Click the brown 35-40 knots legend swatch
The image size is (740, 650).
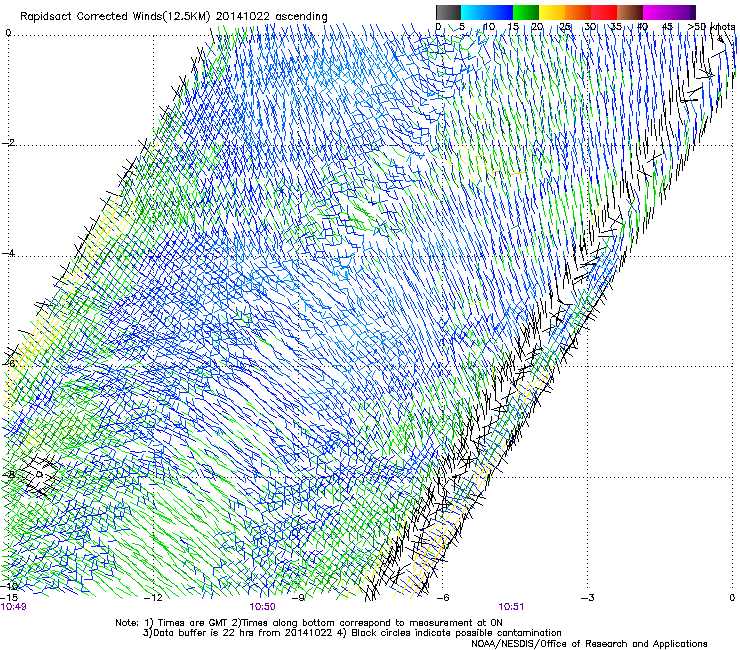click(630, 12)
